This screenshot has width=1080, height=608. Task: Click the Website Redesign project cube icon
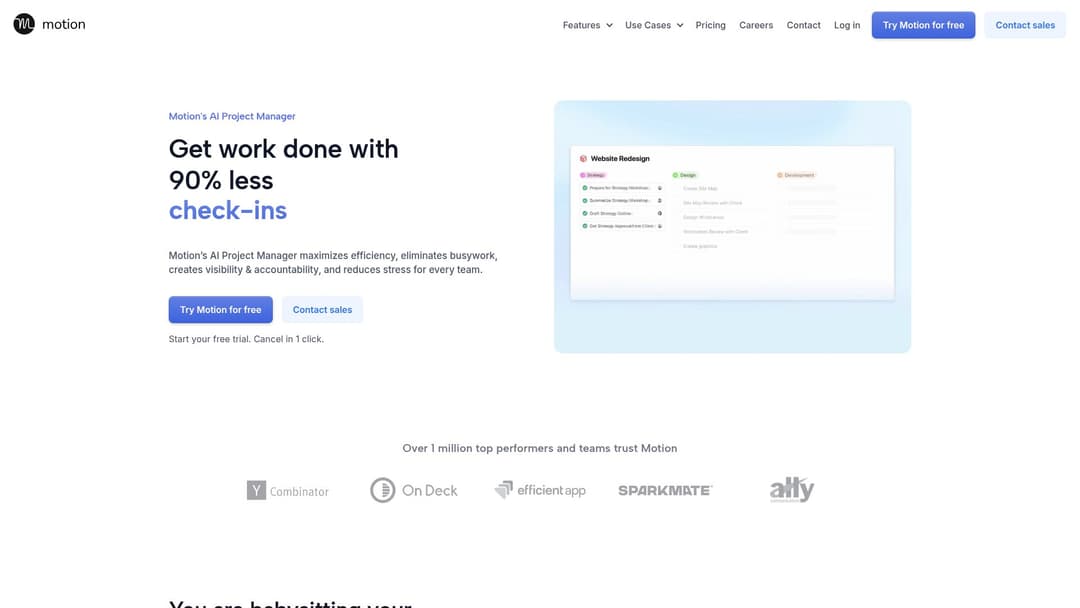[x=584, y=158]
